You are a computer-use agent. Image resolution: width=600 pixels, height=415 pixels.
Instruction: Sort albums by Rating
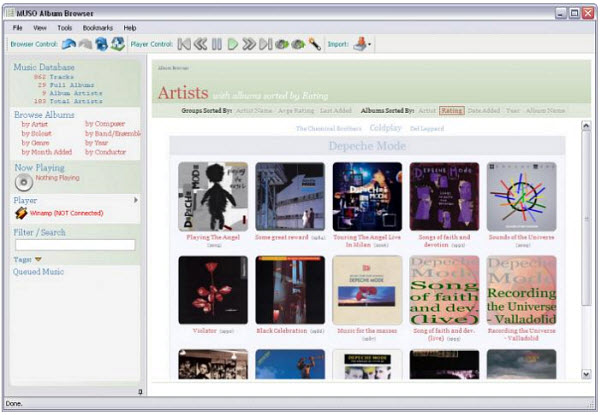[x=452, y=110]
